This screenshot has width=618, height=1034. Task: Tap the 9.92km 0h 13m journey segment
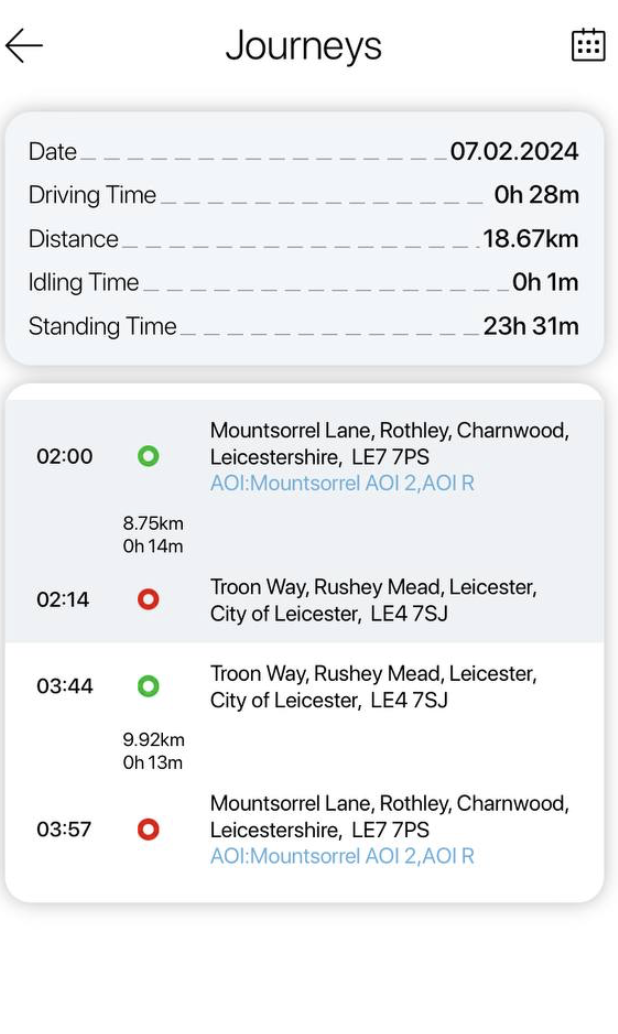pos(153,751)
